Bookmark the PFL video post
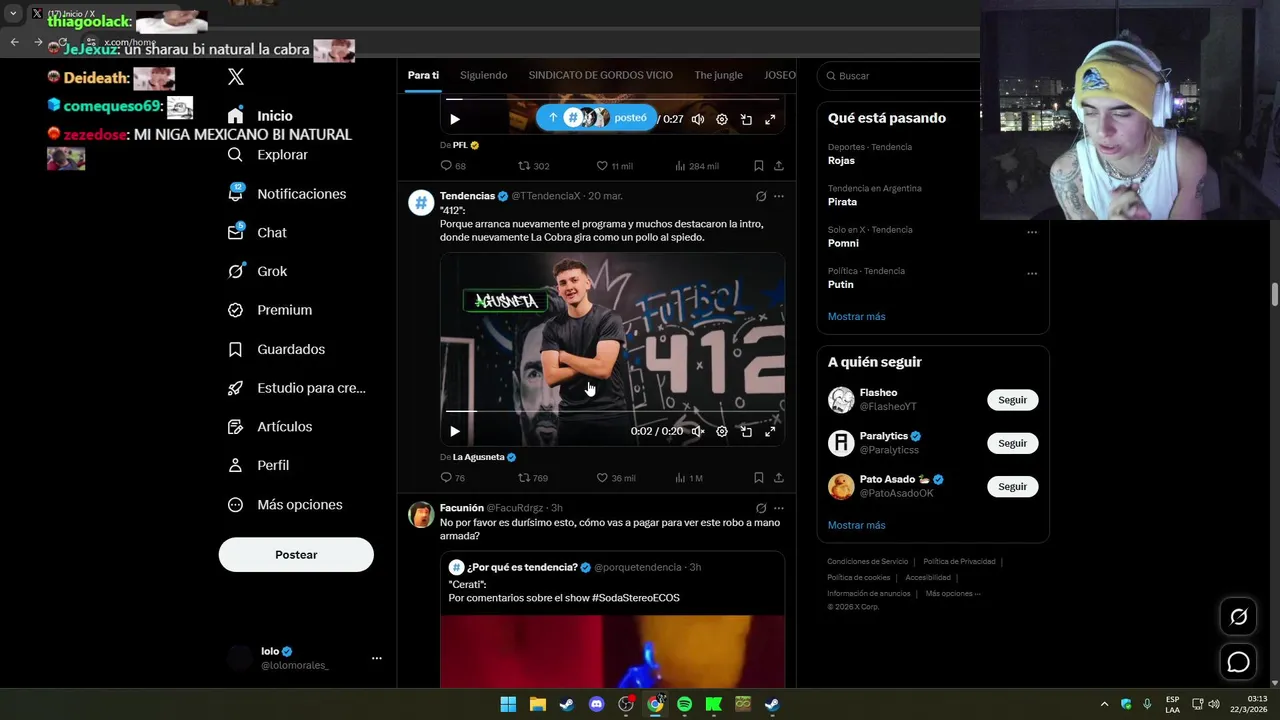Image resolution: width=1280 pixels, height=720 pixels. [x=759, y=166]
